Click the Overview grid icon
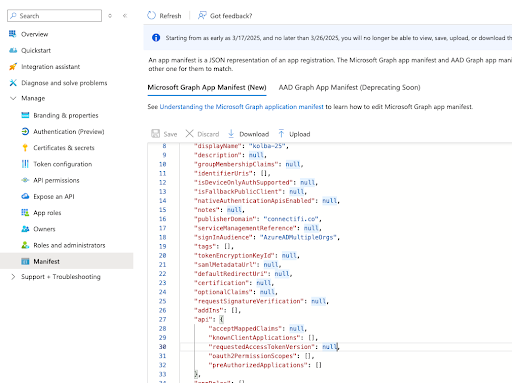The width and height of the screenshot is (512, 383). [x=13, y=34]
